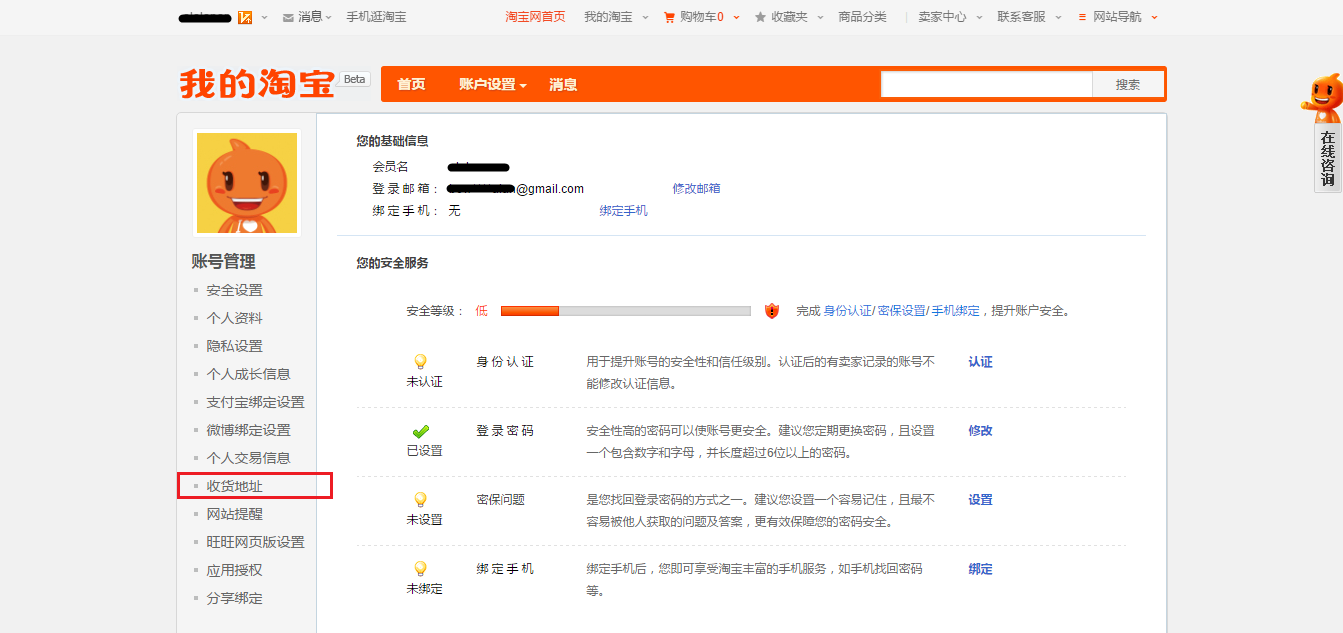1343x633 pixels.
Task: Click the orange VIP badge beside the username
Action: [x=245, y=17]
